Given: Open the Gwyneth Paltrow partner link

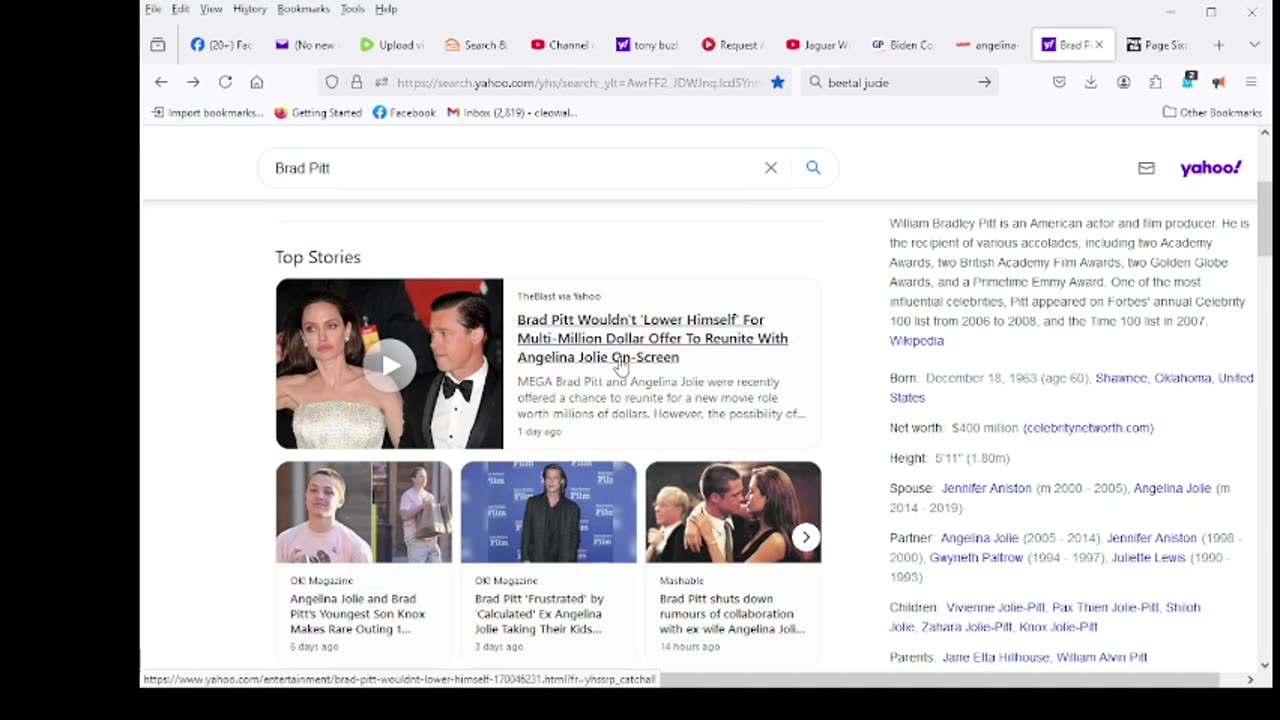Looking at the screenshot, I should pos(976,558).
